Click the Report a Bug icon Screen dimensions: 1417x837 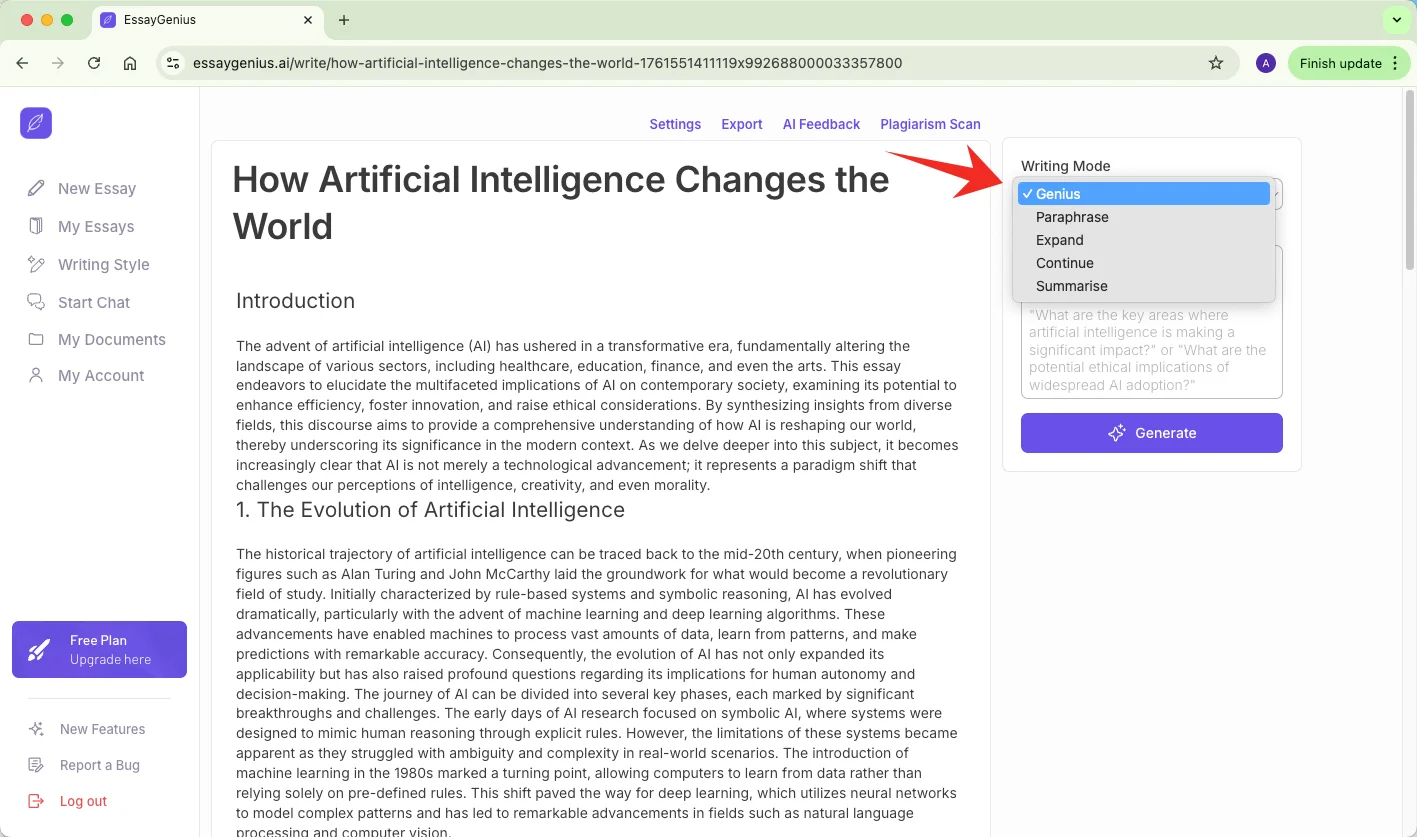(37, 765)
